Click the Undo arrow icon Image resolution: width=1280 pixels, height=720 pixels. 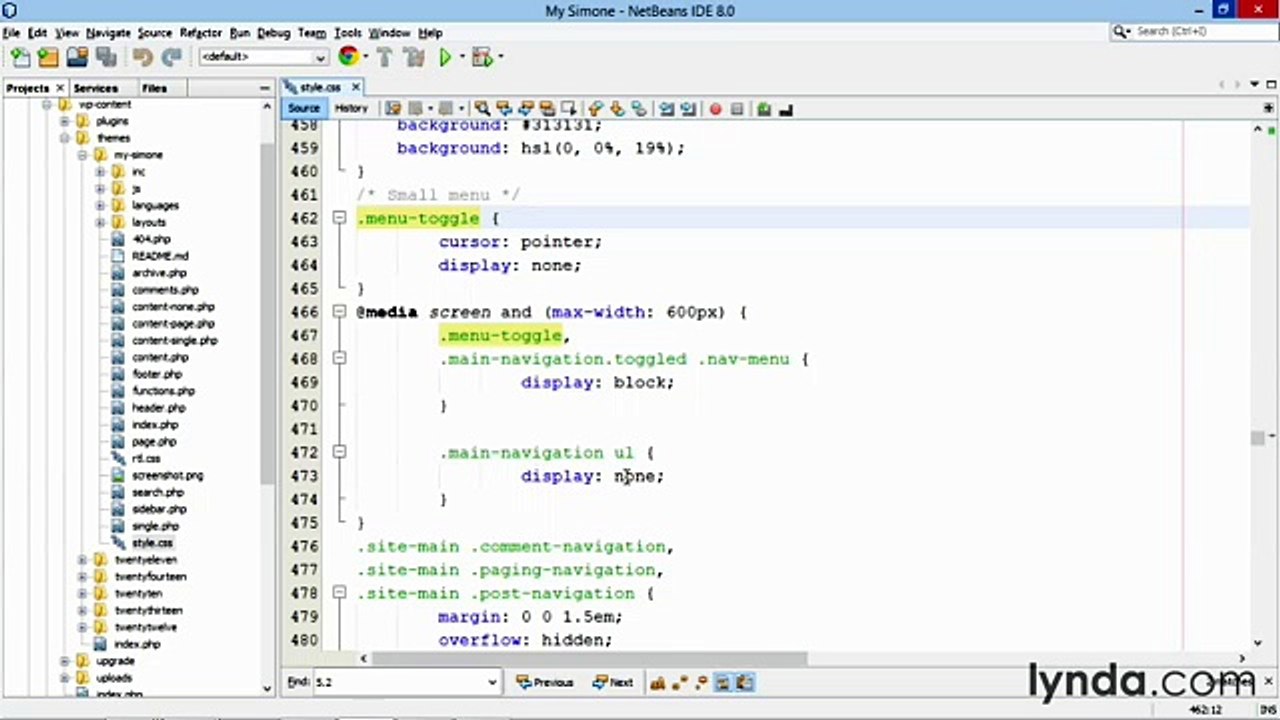tap(142, 57)
